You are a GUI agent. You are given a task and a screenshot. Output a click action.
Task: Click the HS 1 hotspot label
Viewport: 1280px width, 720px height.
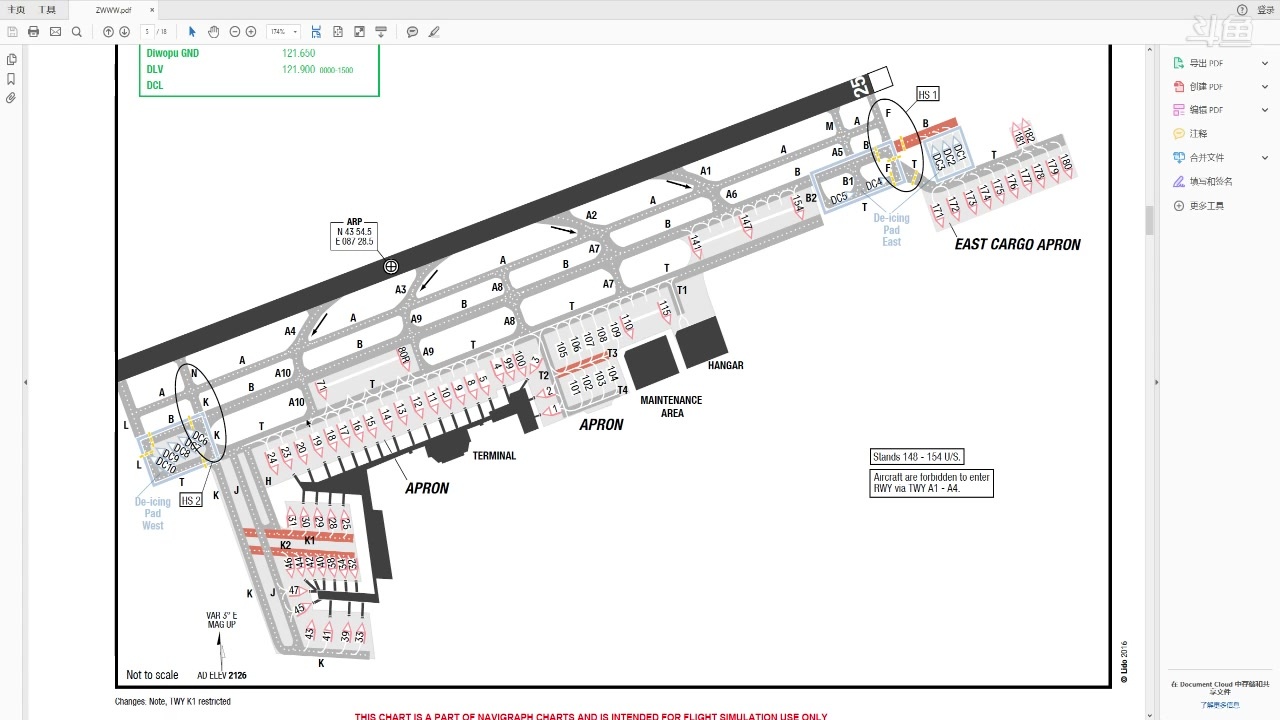click(x=928, y=95)
